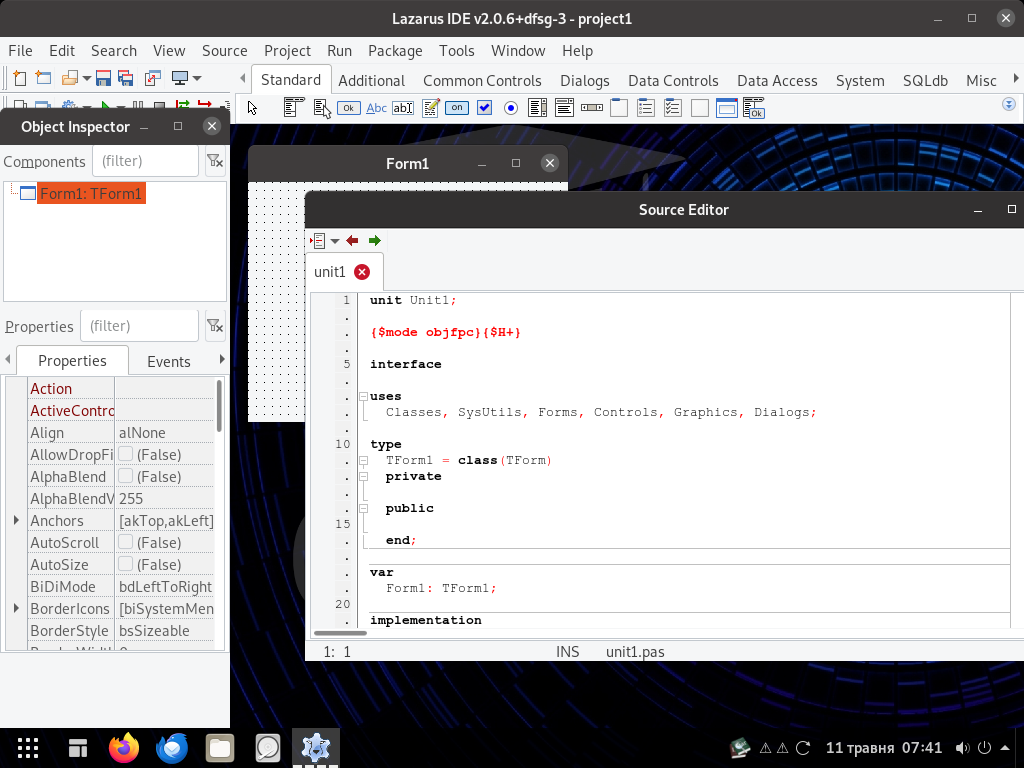This screenshot has width=1024, height=768.
Task: Click the Save All (double floppy) icon
Action: [125, 78]
